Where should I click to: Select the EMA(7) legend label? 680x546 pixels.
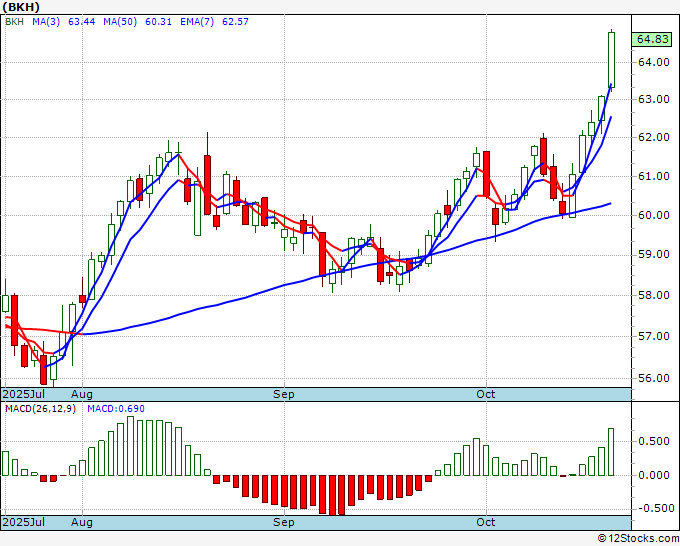[x=197, y=22]
